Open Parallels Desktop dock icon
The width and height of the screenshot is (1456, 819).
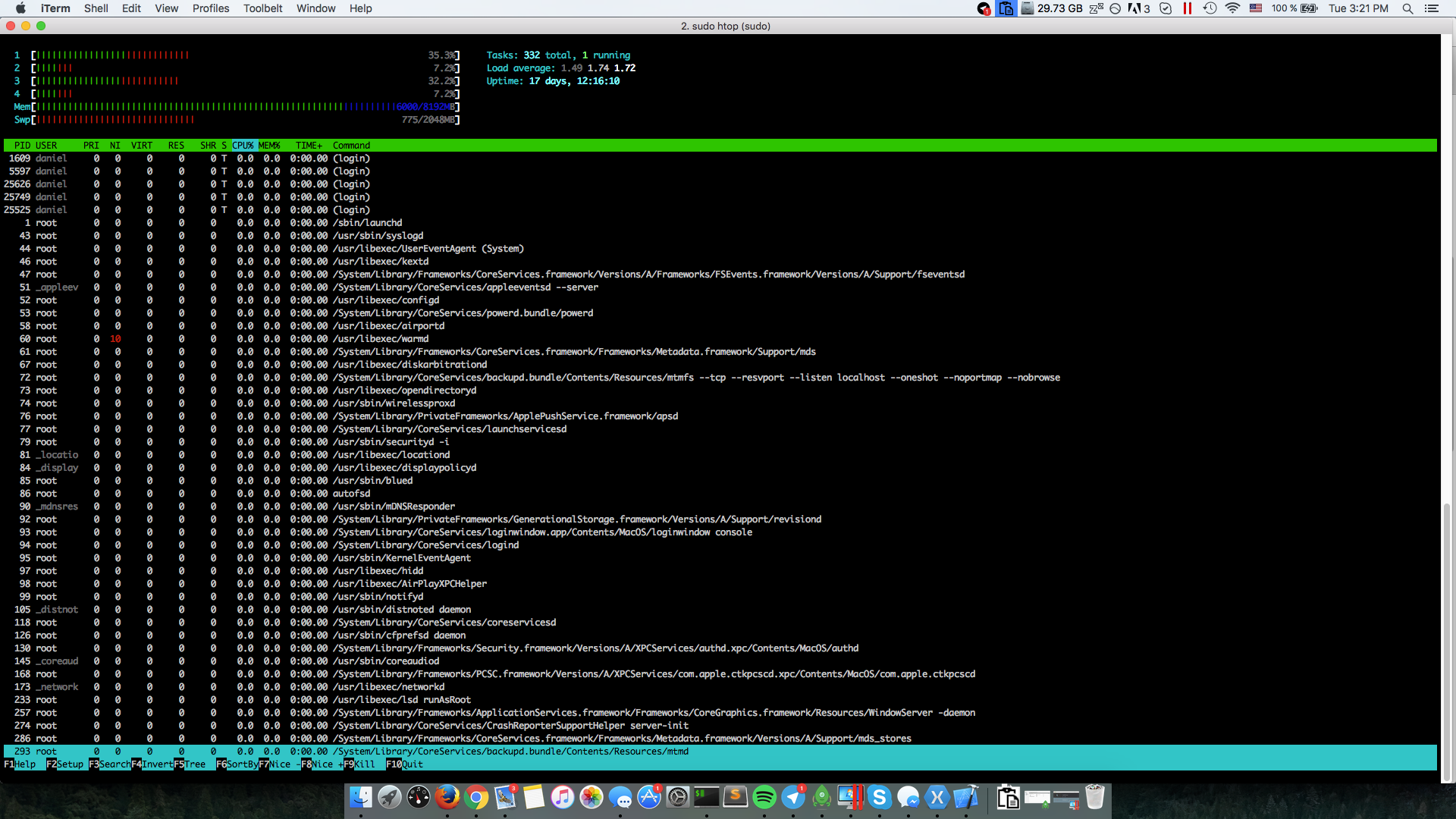[x=851, y=797]
